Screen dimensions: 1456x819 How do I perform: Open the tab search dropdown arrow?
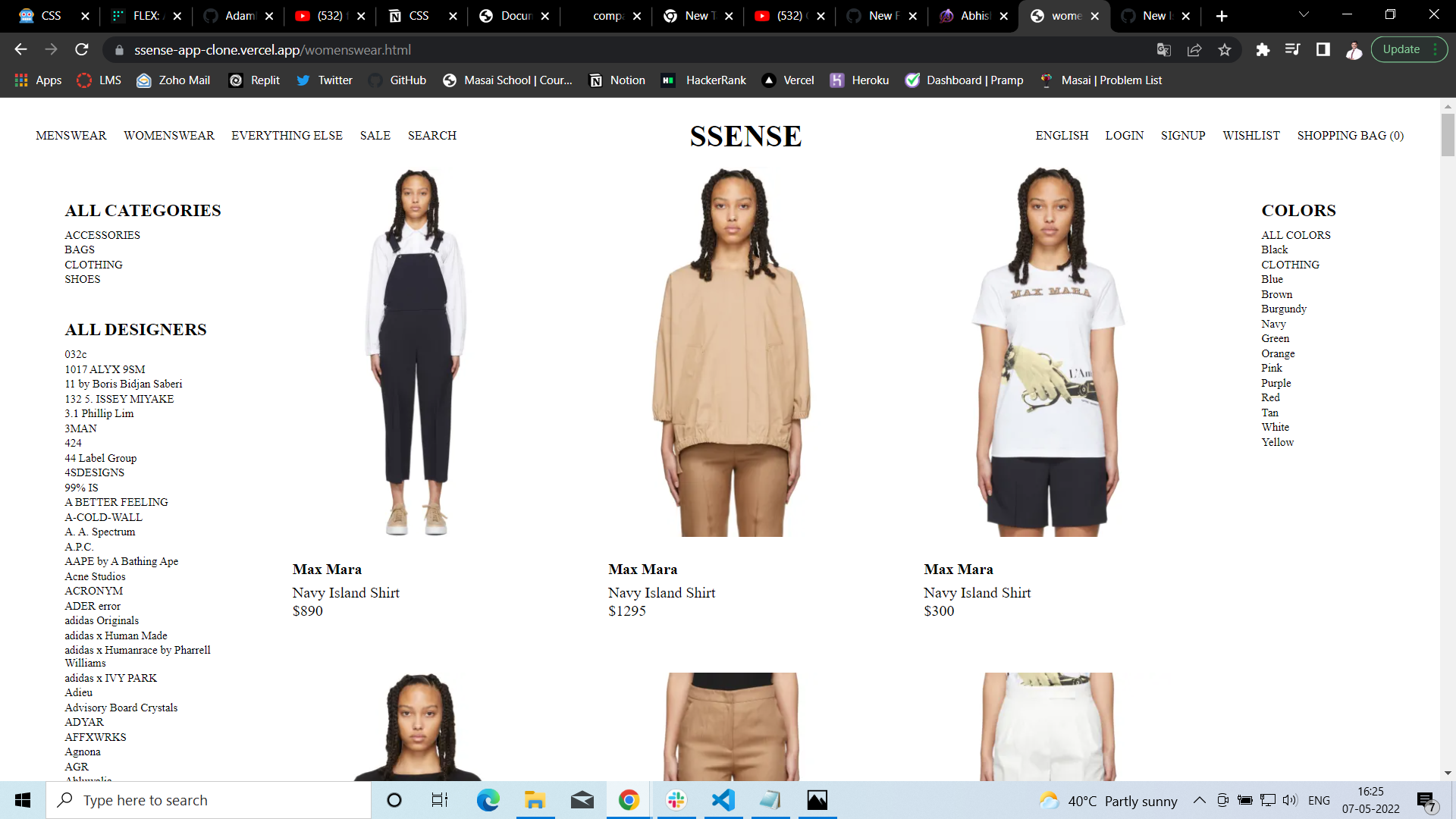click(1304, 15)
